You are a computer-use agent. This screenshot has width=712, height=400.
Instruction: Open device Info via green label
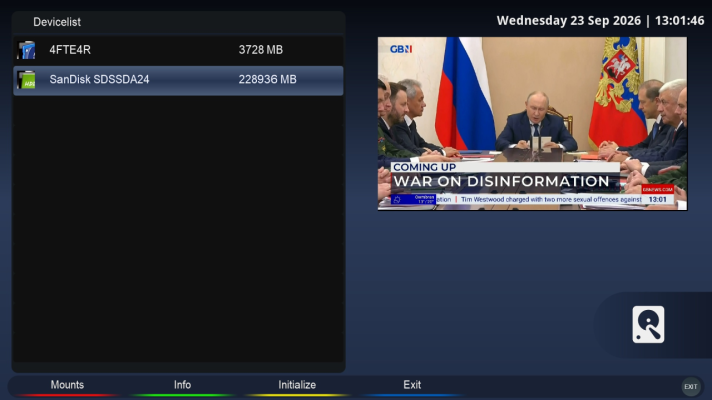pyautogui.click(x=182, y=385)
